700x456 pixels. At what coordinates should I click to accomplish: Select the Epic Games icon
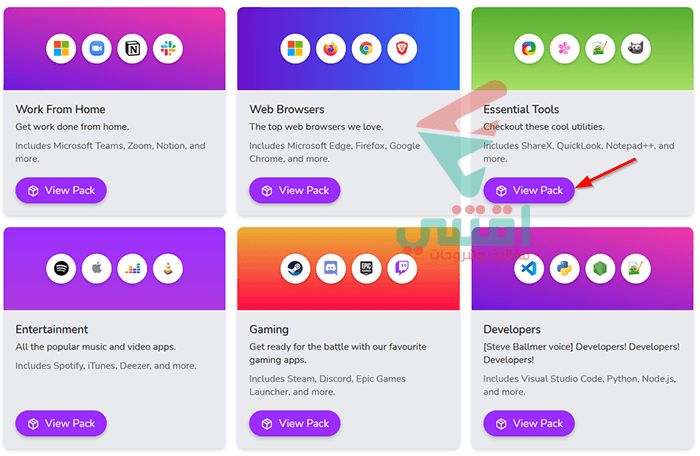pyautogui.click(x=367, y=268)
